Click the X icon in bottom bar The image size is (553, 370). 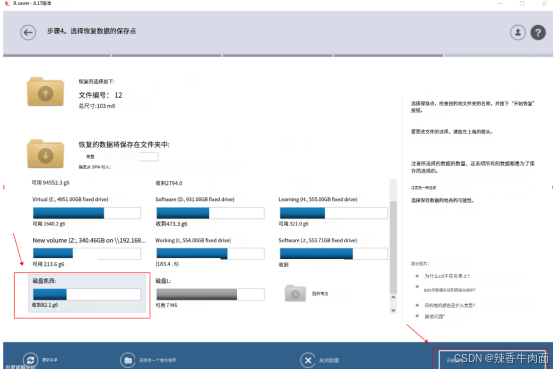(308, 360)
